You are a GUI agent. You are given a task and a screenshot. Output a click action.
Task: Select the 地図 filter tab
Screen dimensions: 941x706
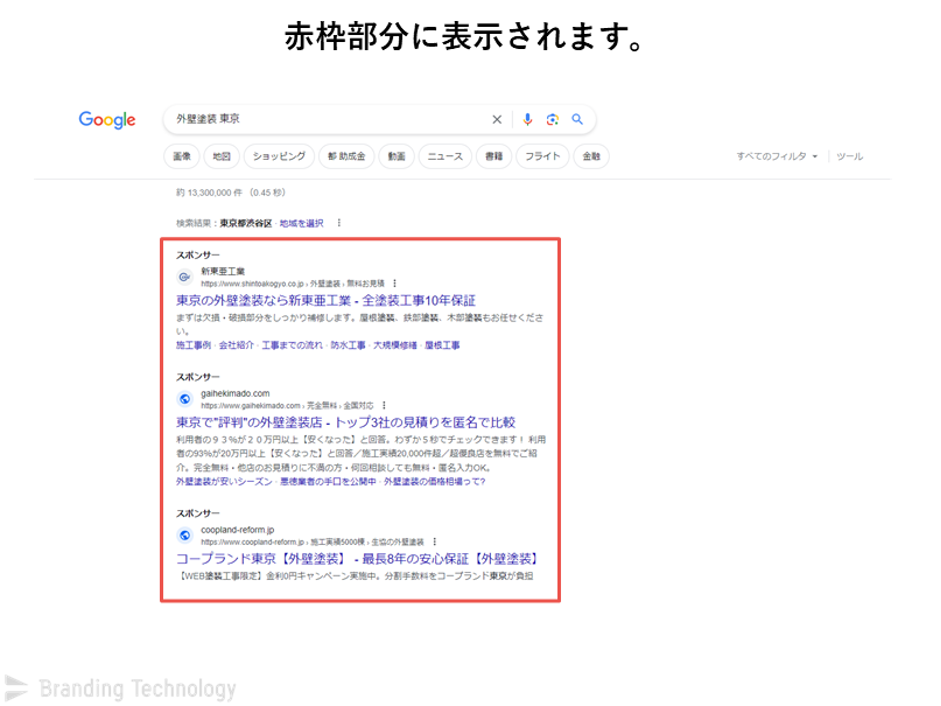(221, 156)
